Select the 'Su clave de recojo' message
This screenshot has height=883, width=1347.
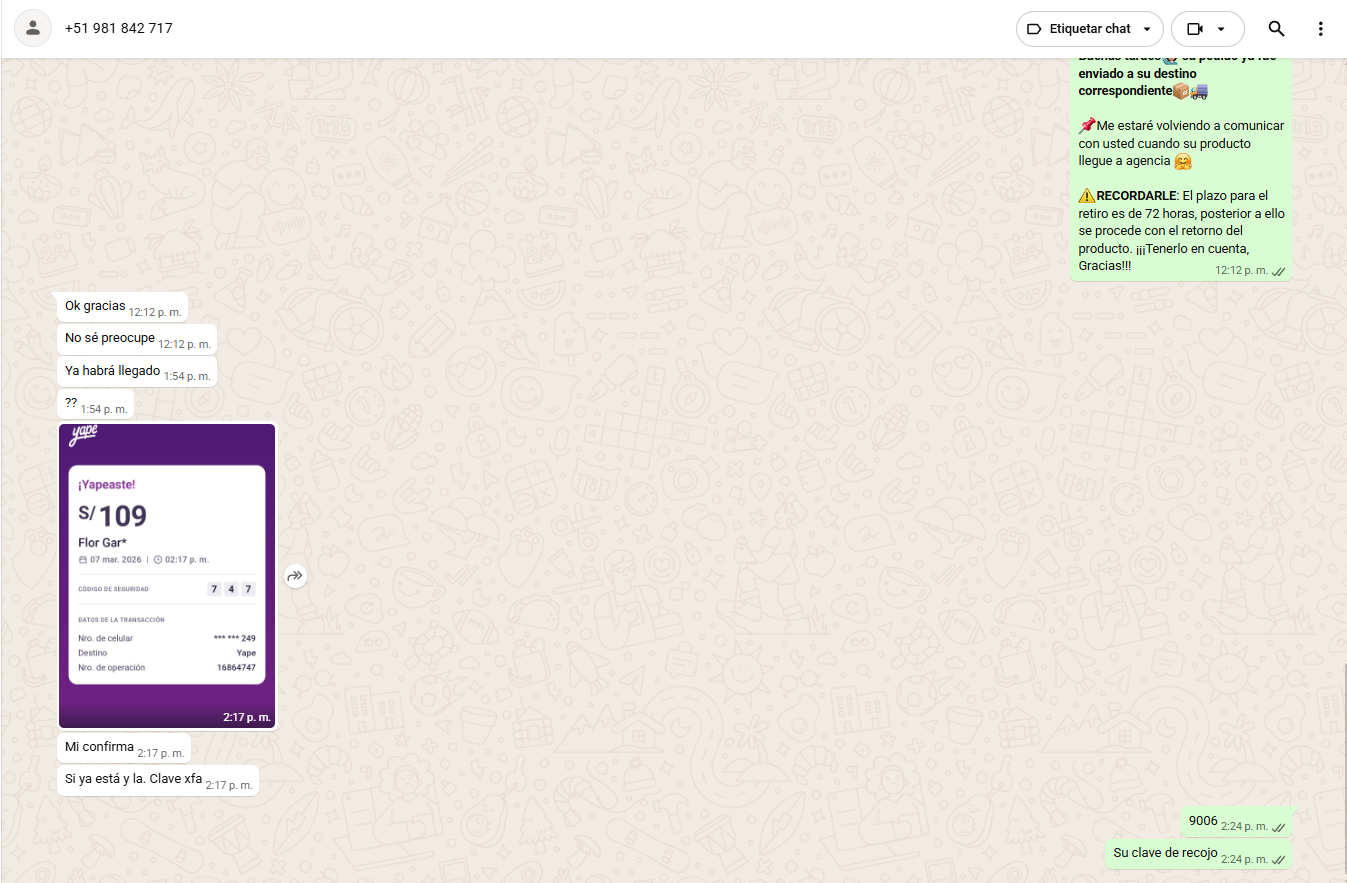1165,853
